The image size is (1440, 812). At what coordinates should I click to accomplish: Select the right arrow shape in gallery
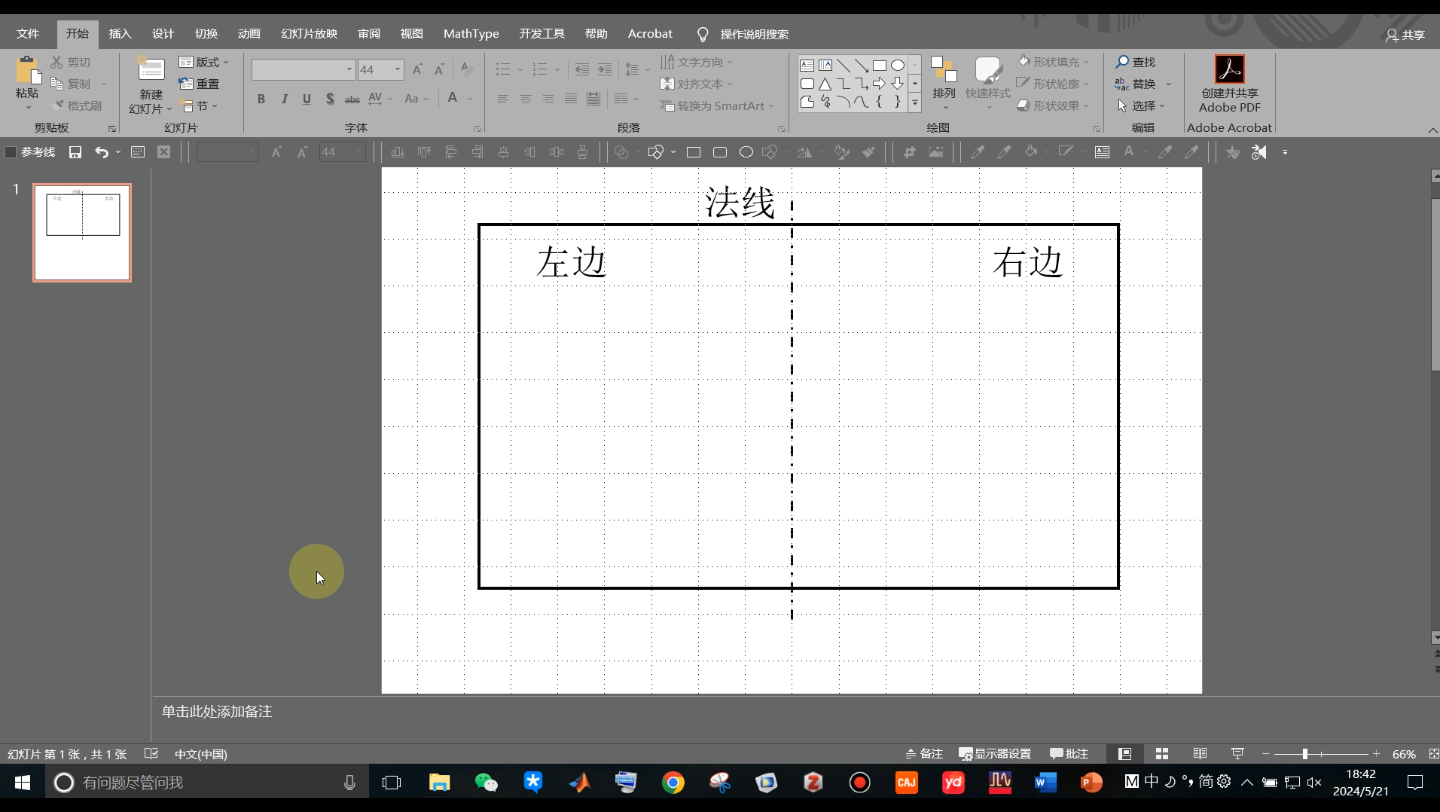point(879,84)
